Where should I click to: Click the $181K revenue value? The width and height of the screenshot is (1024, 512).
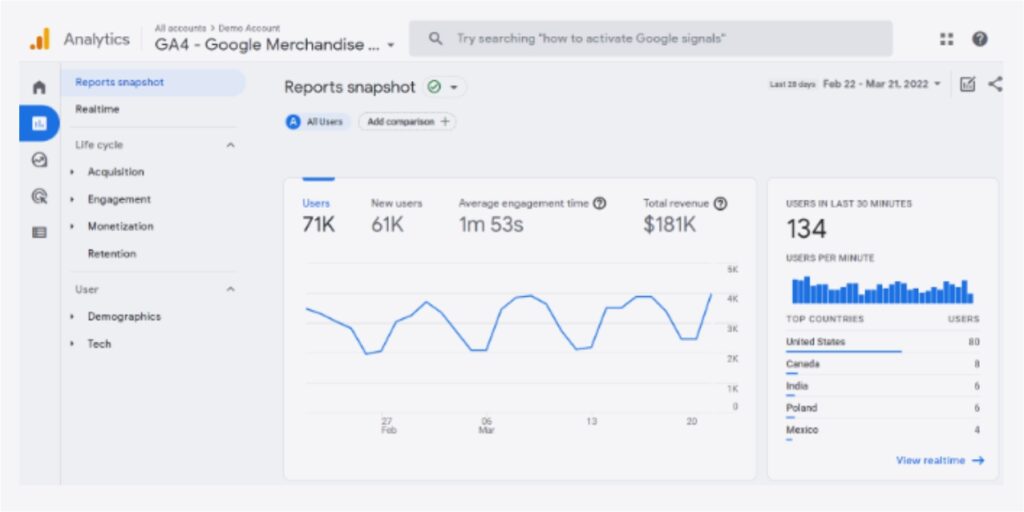point(669,225)
